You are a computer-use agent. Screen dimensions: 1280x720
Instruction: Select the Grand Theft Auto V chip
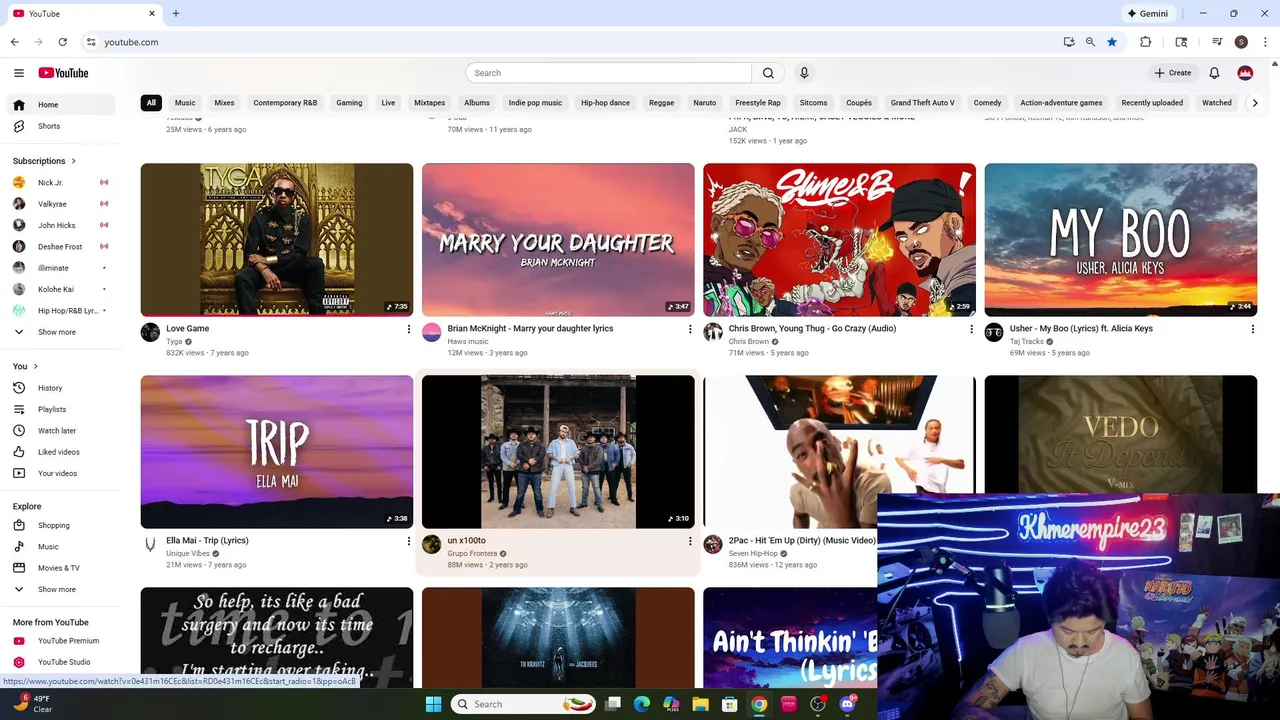[922, 103]
